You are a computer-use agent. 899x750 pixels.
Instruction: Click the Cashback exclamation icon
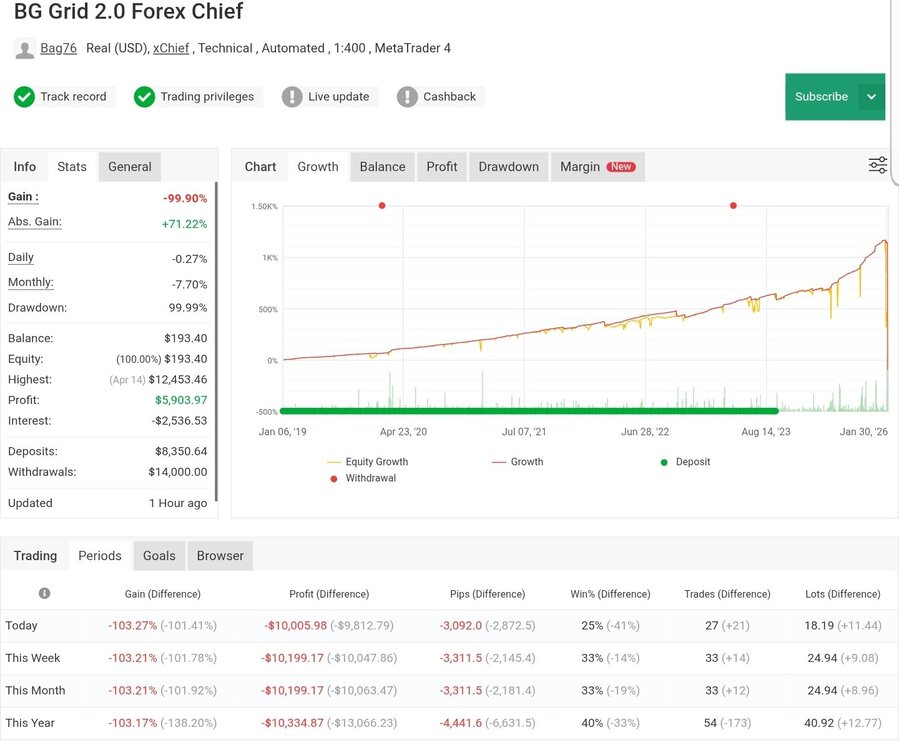(407, 97)
